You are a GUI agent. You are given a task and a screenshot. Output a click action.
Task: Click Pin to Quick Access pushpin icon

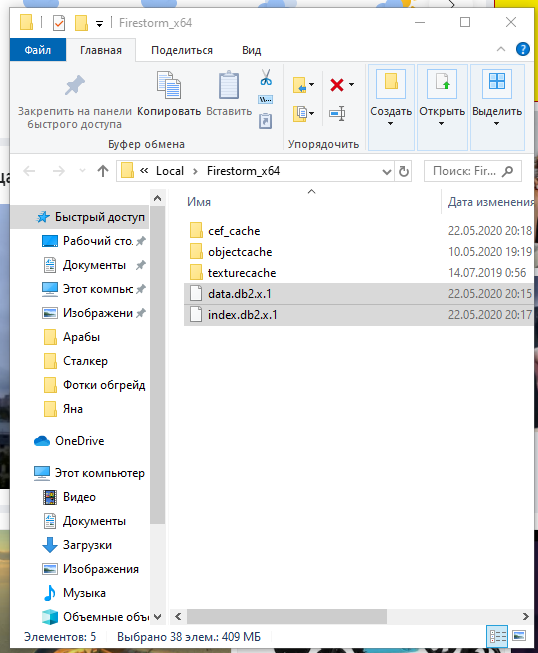click(75, 85)
